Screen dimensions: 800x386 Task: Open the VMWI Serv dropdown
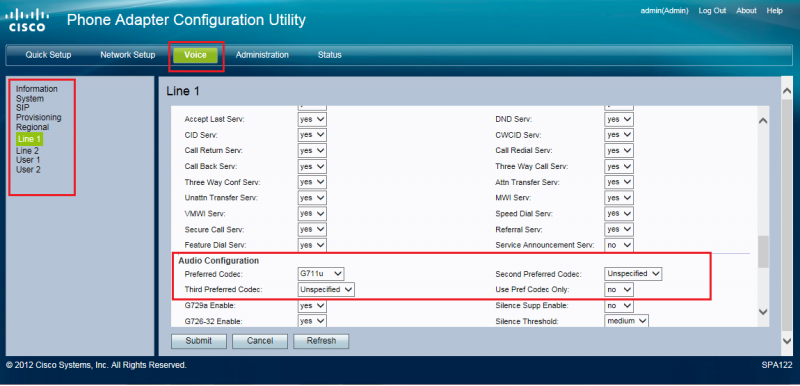coord(312,214)
